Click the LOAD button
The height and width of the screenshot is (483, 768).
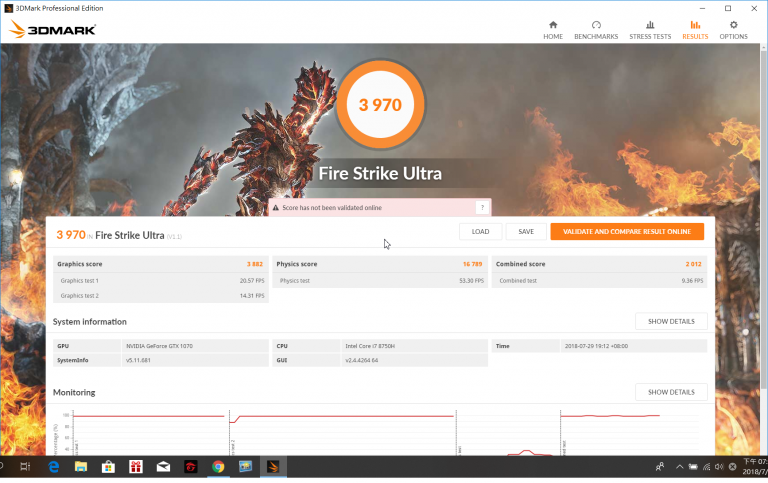coord(480,232)
